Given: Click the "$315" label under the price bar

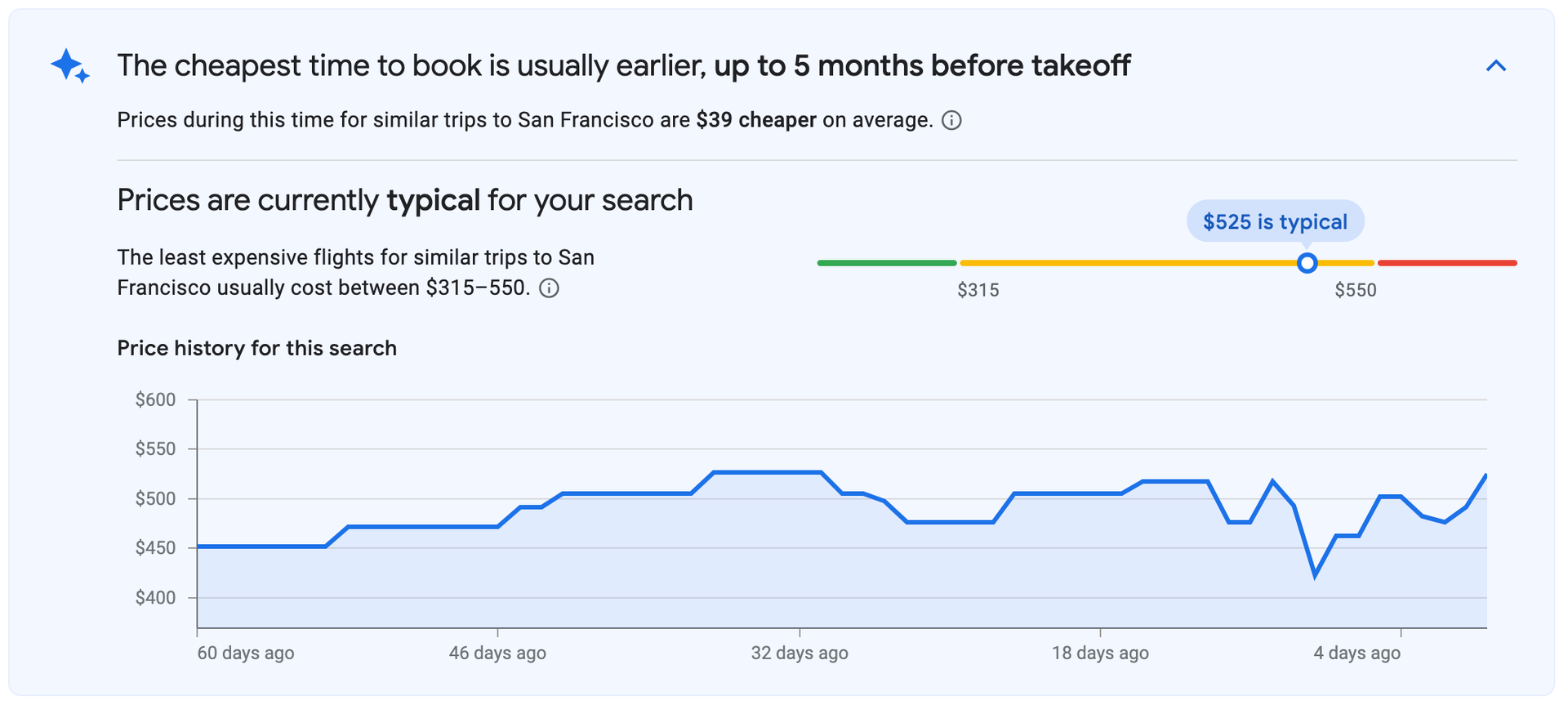Looking at the screenshot, I should (x=979, y=289).
